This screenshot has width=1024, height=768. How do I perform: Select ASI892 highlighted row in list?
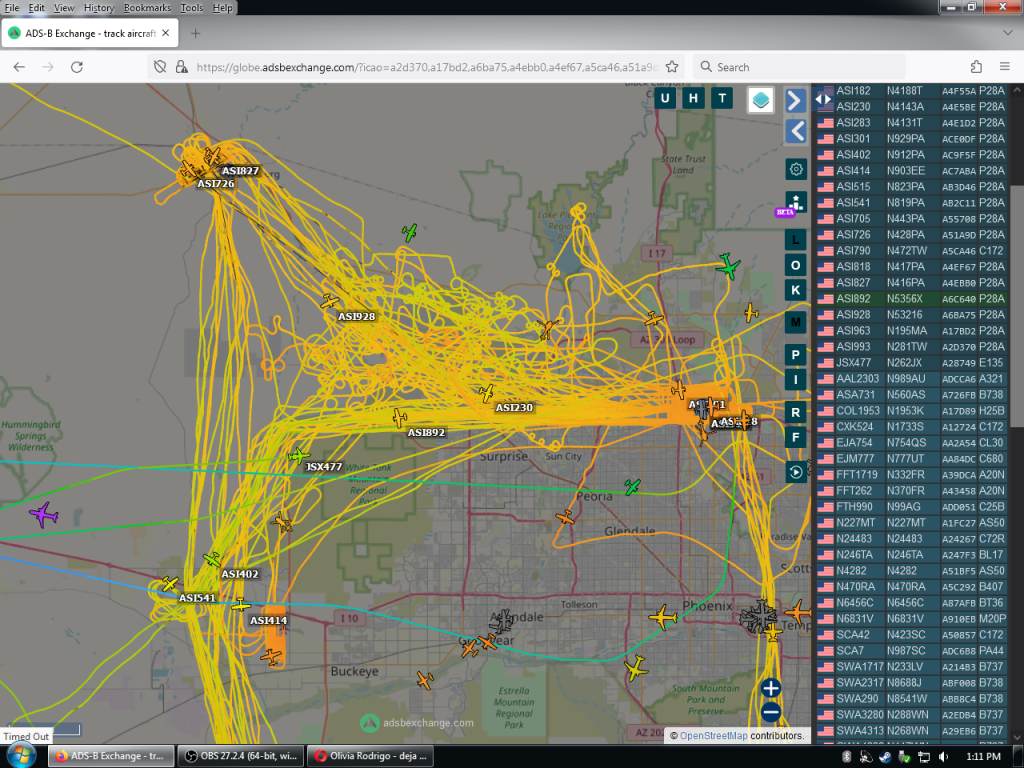[911, 298]
